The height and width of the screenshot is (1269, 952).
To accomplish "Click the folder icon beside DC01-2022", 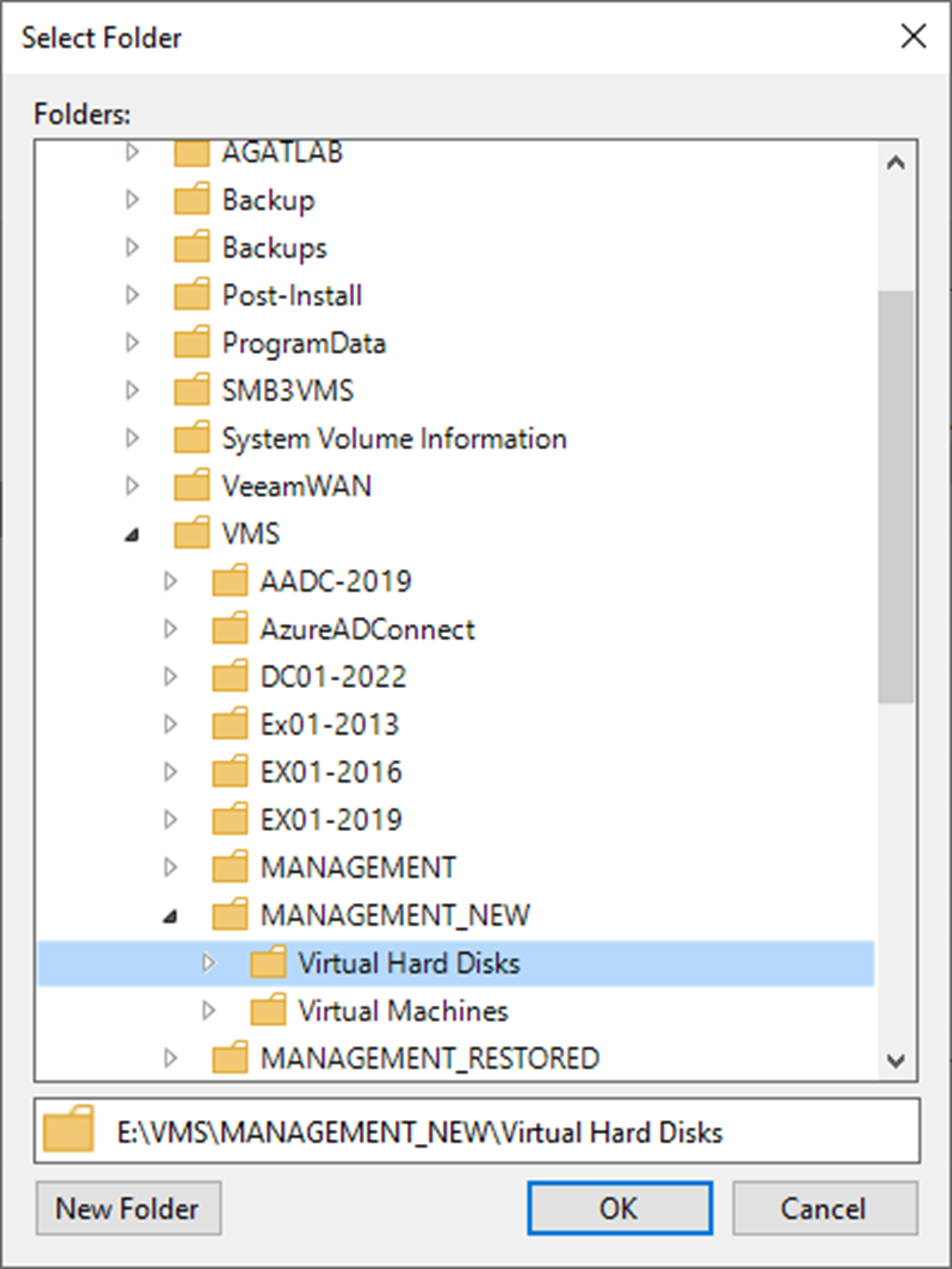I will pos(229,677).
